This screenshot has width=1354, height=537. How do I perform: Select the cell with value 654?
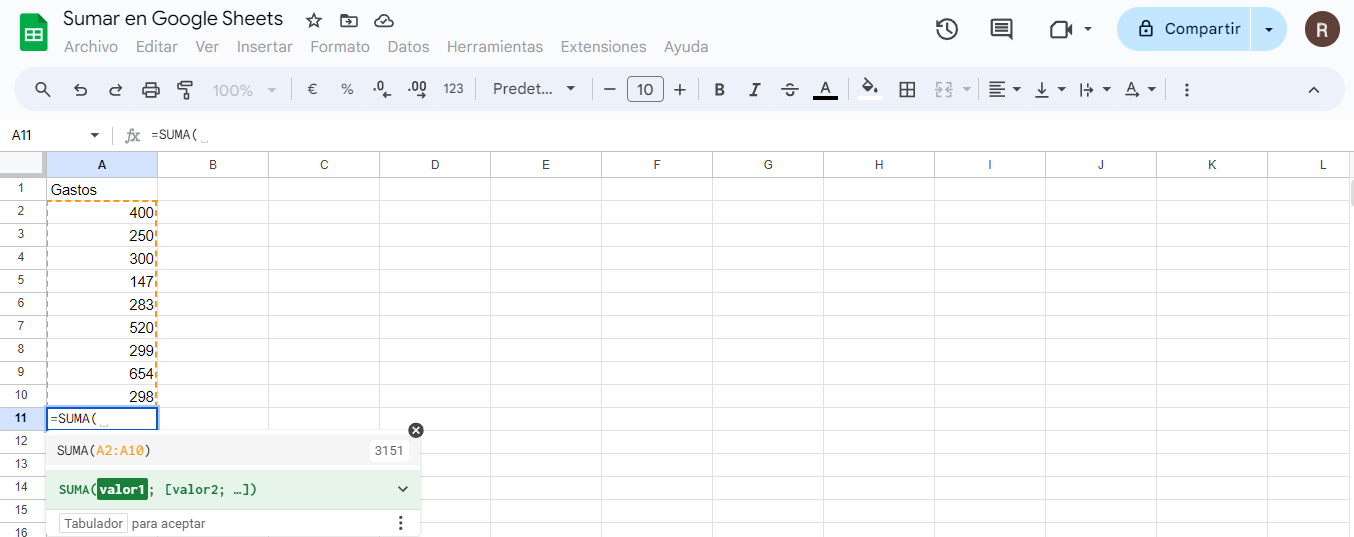tap(102, 373)
